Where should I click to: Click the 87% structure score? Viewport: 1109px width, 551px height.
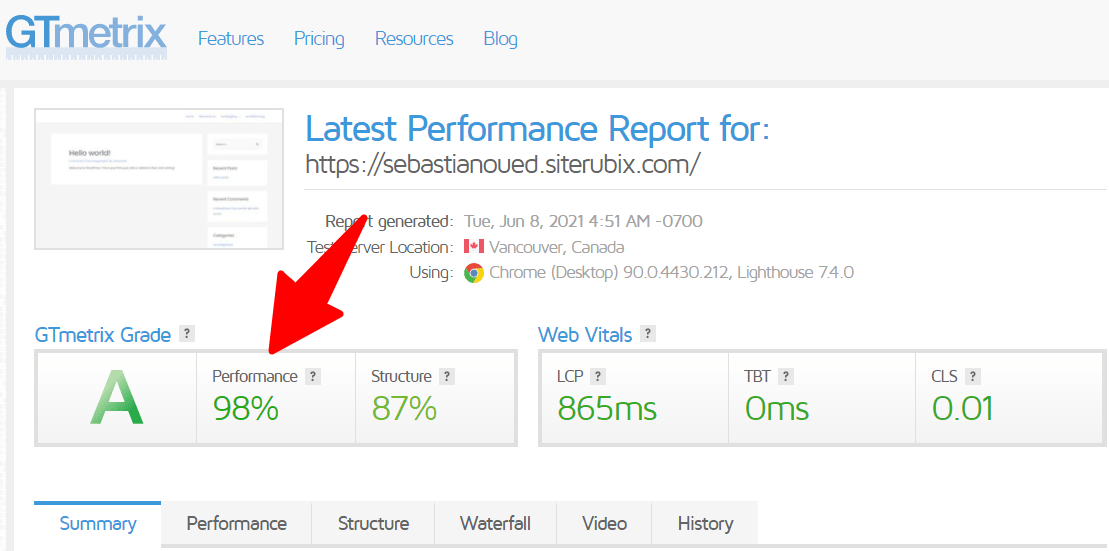[x=404, y=408]
